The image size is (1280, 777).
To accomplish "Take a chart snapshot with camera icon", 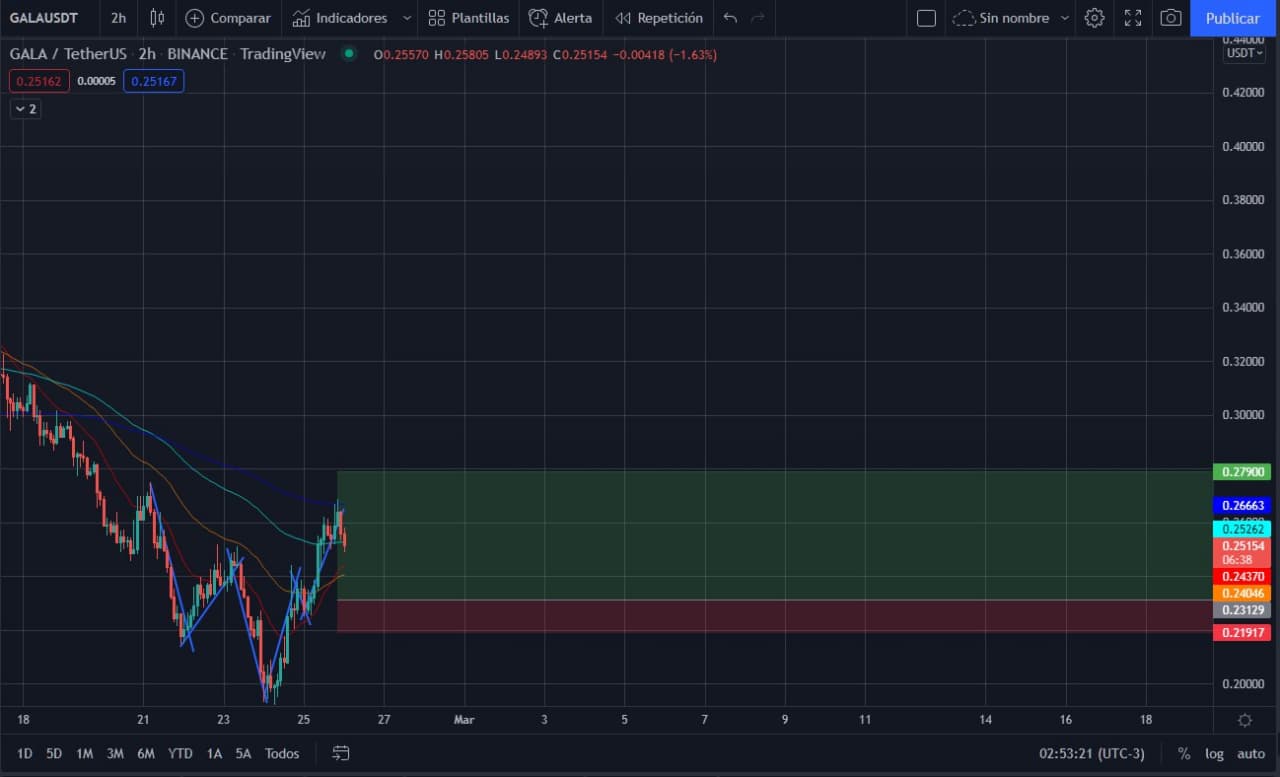I will [1170, 18].
